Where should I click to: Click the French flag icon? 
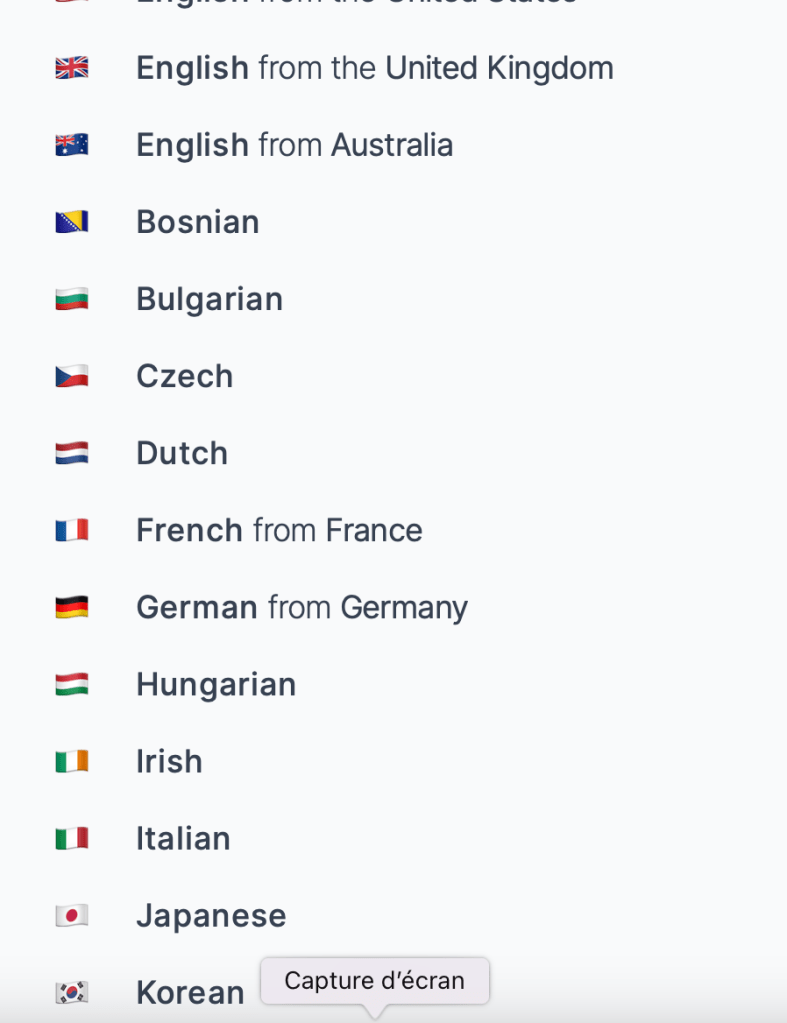click(x=72, y=530)
